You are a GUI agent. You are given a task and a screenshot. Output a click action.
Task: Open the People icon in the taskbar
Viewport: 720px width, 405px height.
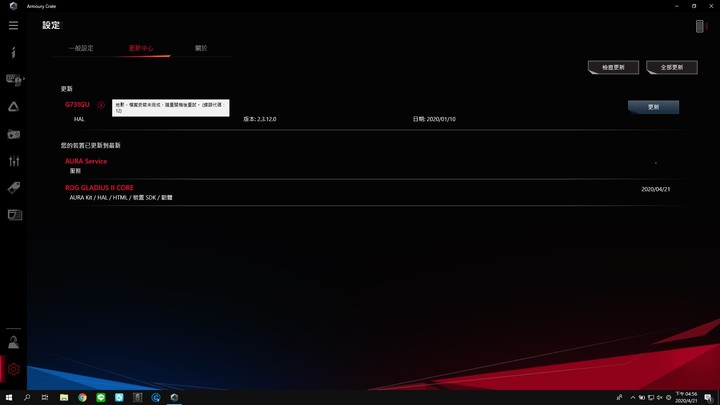[x=619, y=398]
